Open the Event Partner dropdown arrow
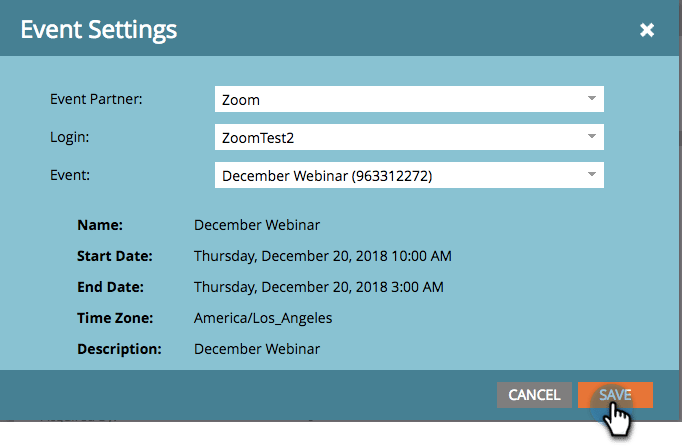 click(591, 98)
